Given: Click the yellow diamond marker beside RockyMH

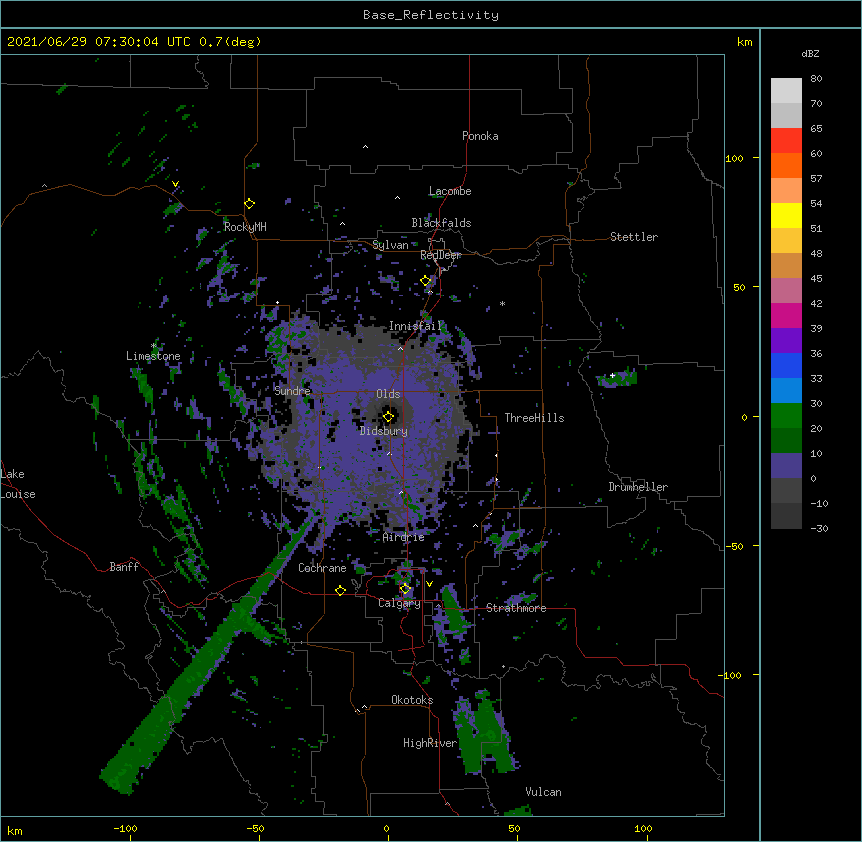Looking at the screenshot, I should 249,204.
